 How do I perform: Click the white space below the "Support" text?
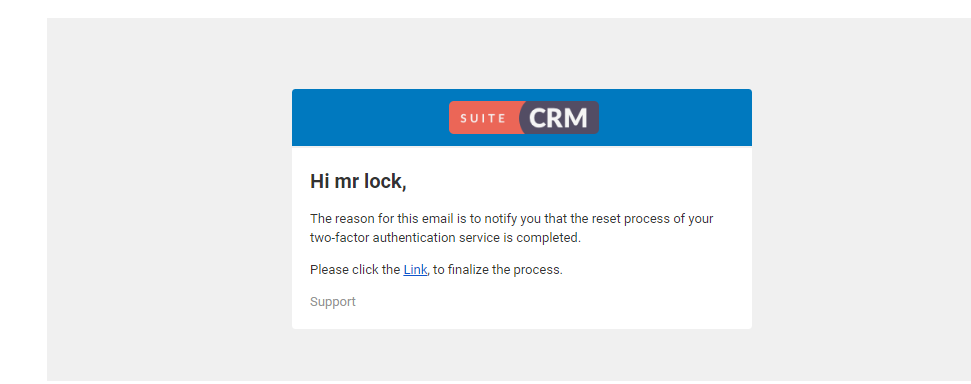coord(522,319)
